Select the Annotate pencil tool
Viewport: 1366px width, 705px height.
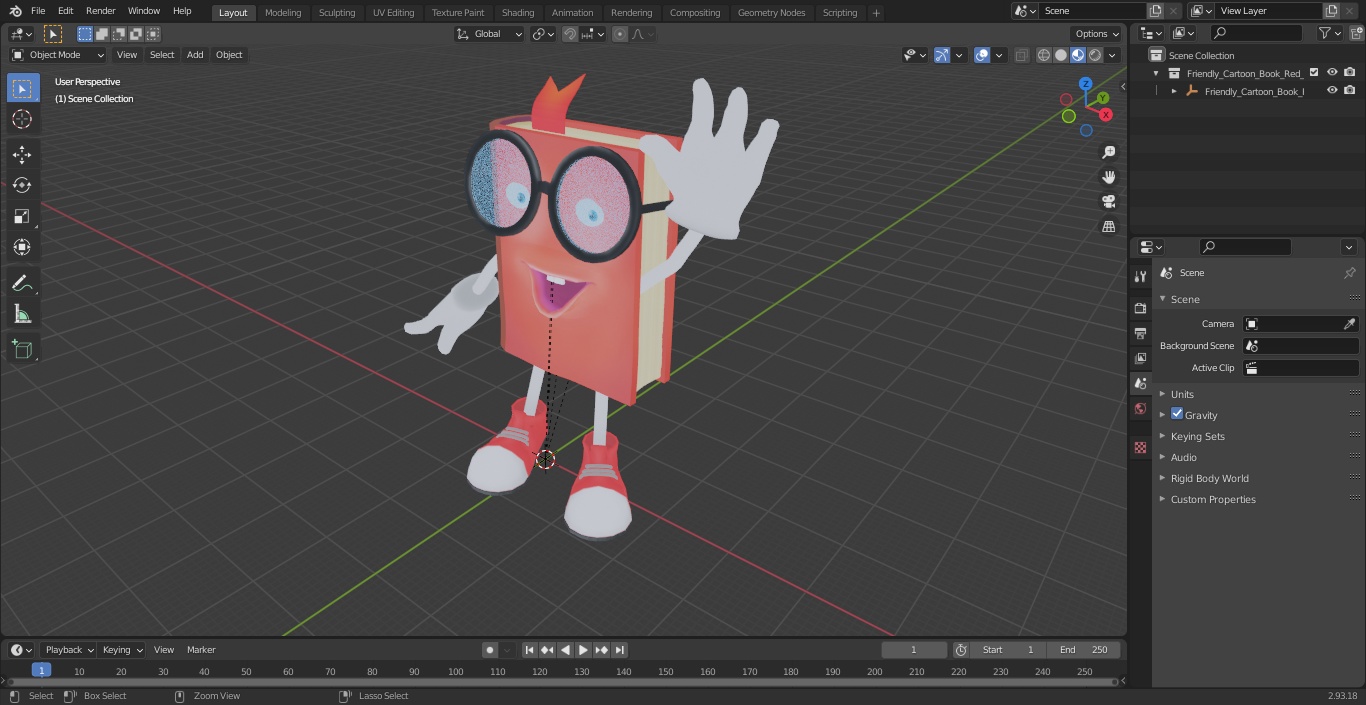(x=22, y=283)
